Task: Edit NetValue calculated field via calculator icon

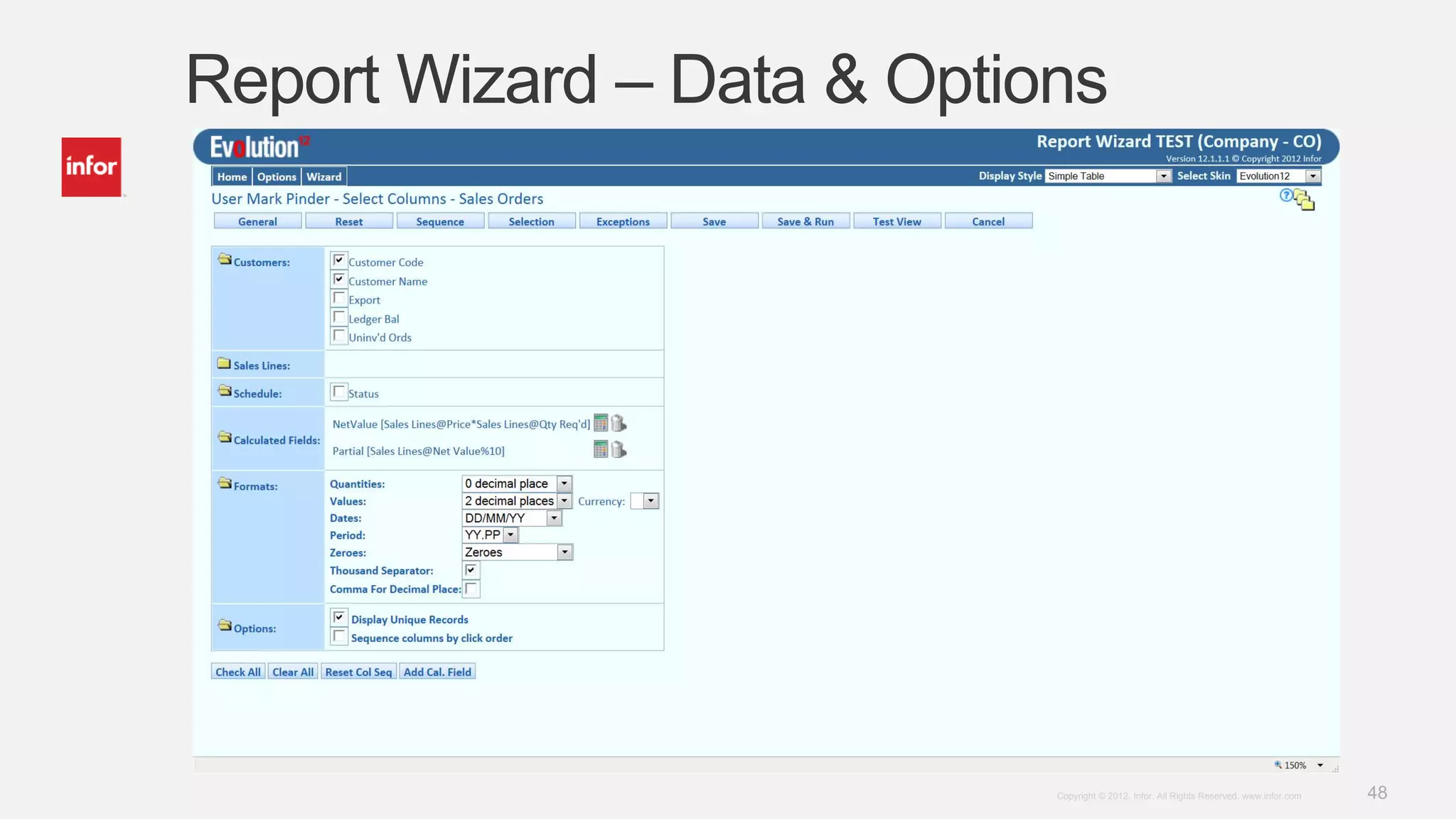Action: (x=601, y=423)
